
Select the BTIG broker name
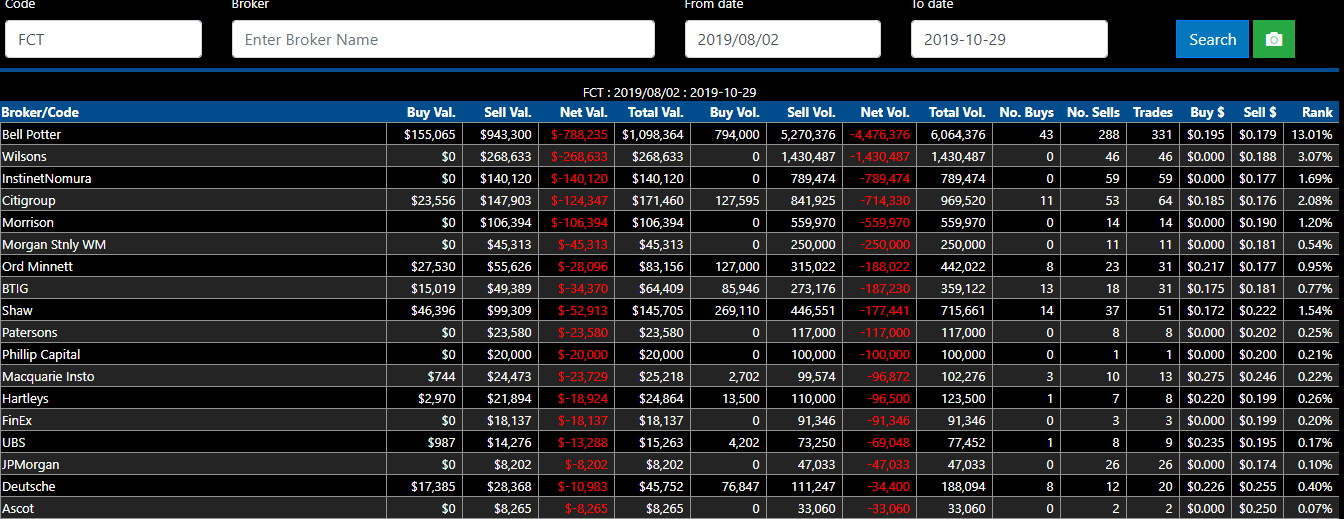tap(15, 288)
